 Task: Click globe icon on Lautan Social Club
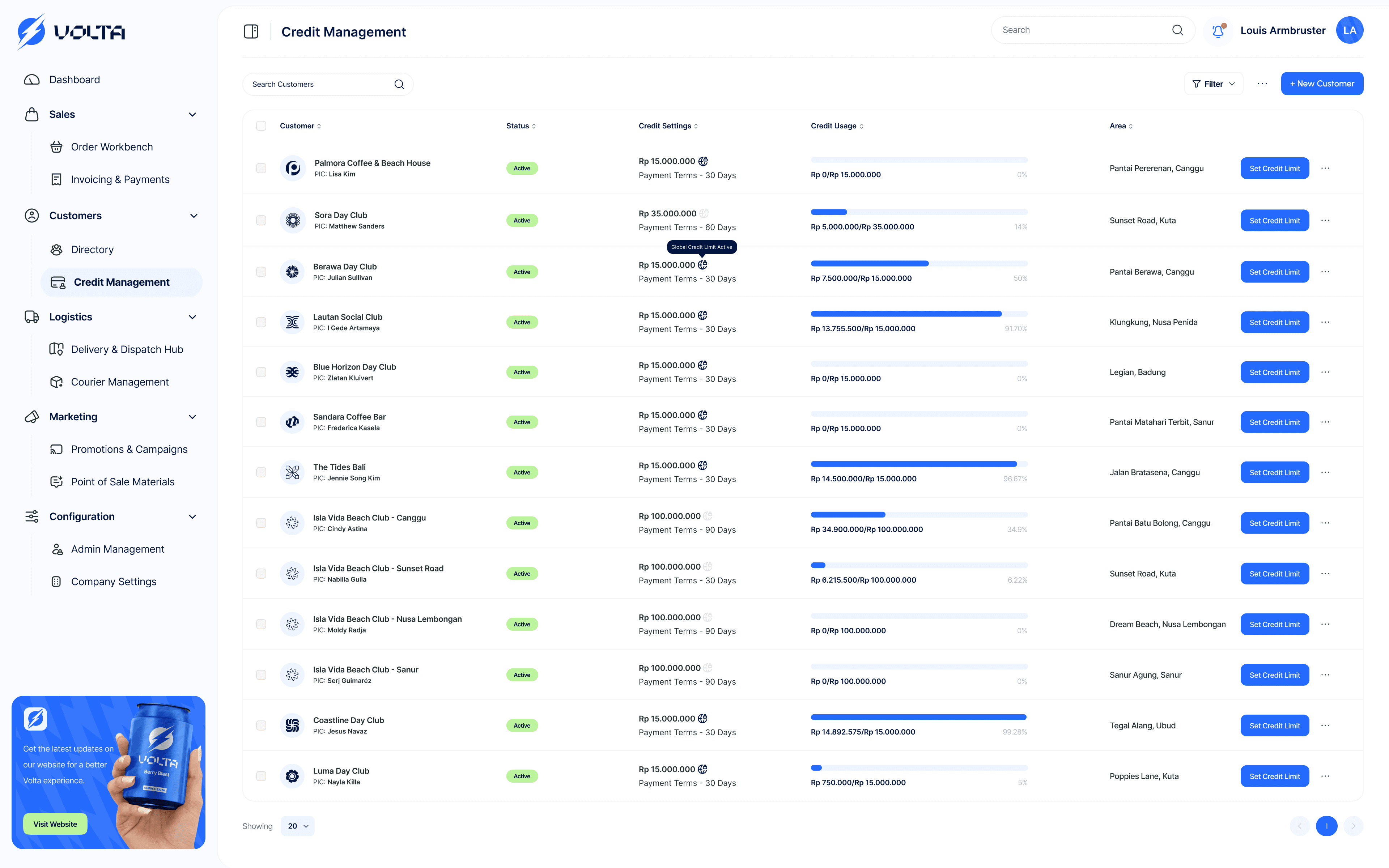703,315
